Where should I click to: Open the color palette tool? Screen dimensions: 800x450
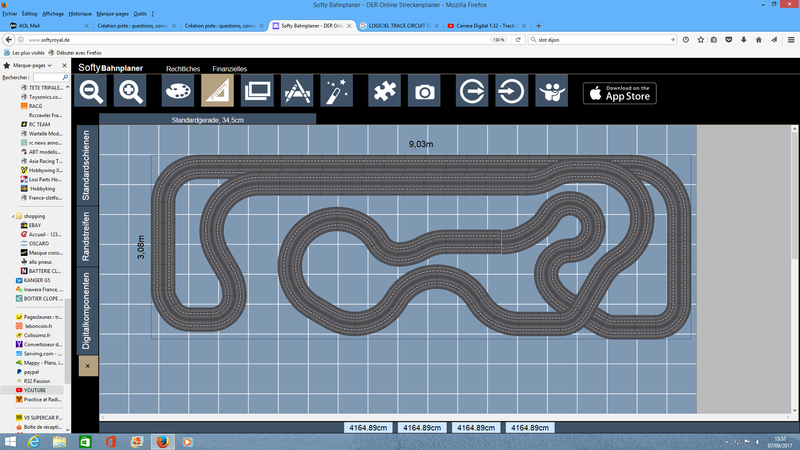179,92
